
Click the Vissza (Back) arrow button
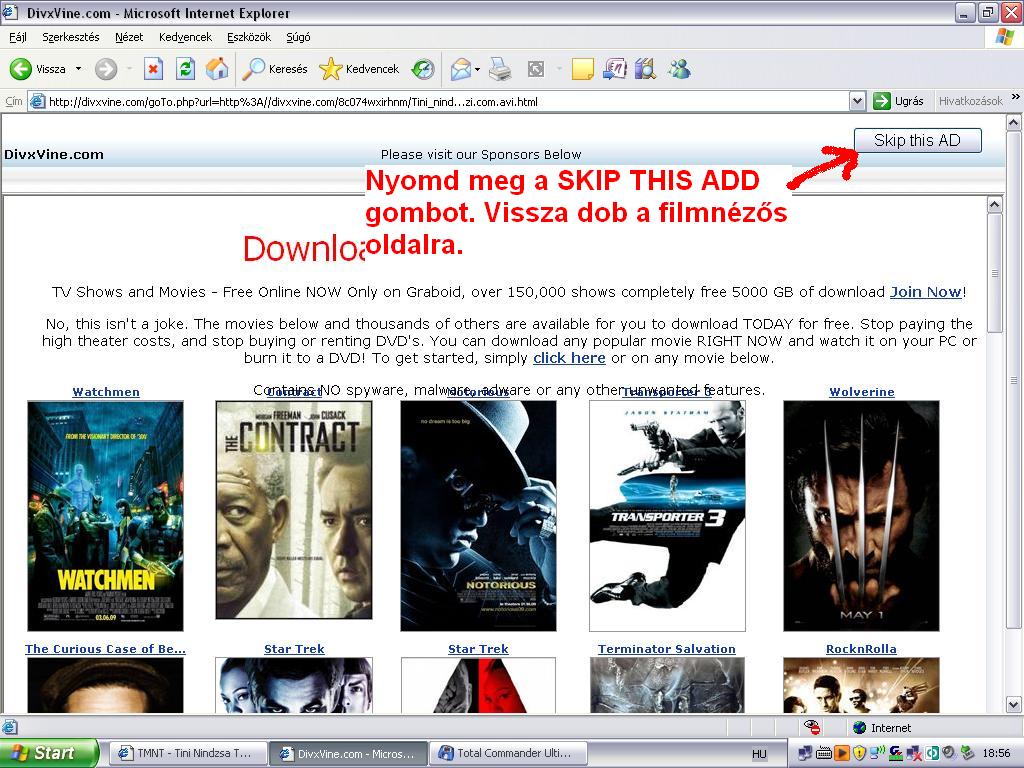tap(22, 69)
